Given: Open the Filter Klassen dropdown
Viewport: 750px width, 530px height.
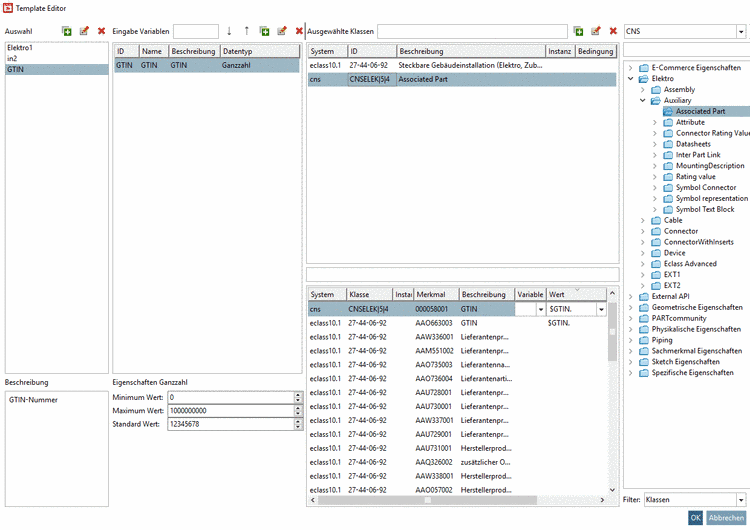Looking at the screenshot, I should pos(742,499).
